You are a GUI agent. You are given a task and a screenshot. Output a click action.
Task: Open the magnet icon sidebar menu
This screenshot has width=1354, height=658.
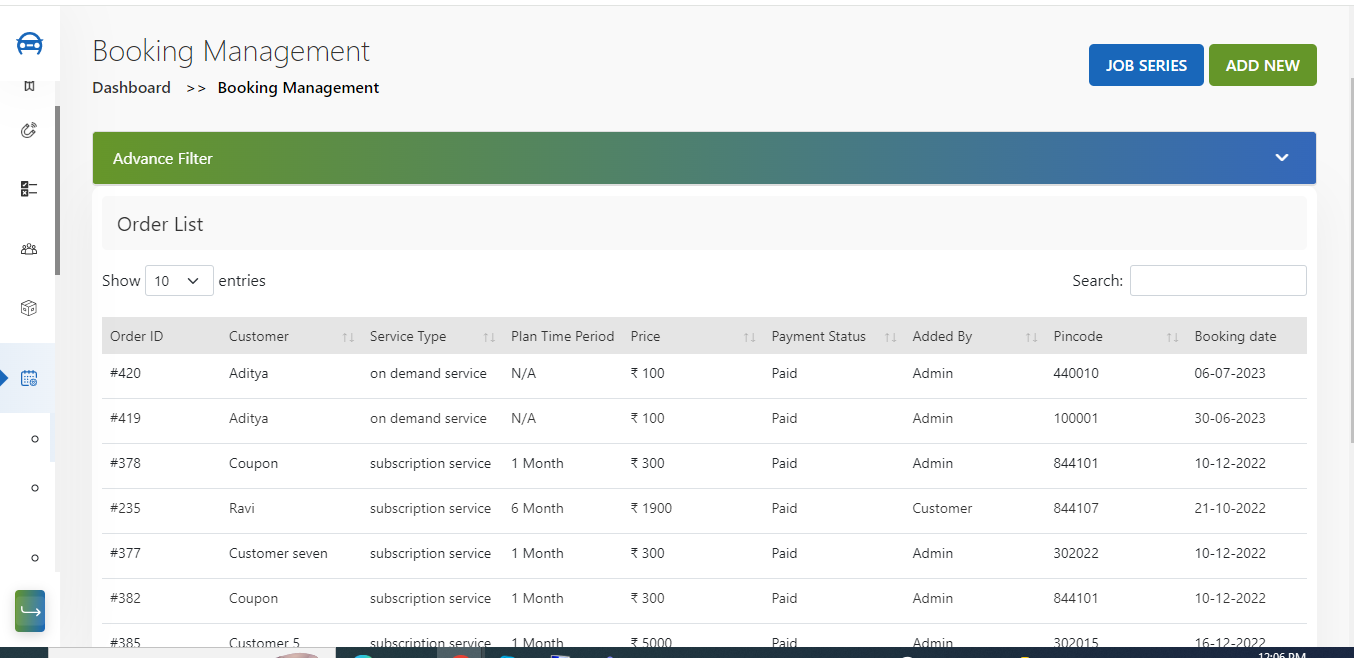pos(29,130)
